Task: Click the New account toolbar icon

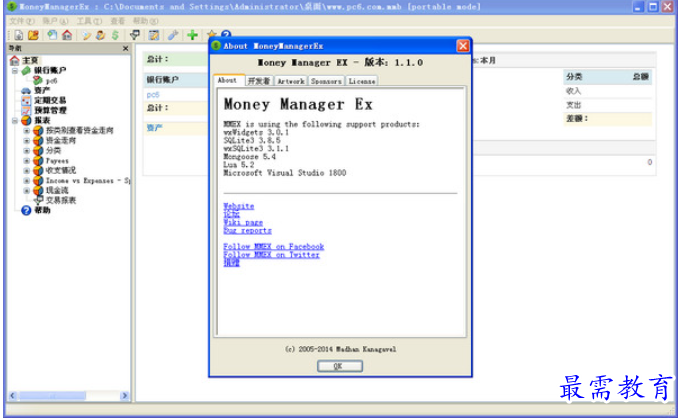Action: pos(52,35)
